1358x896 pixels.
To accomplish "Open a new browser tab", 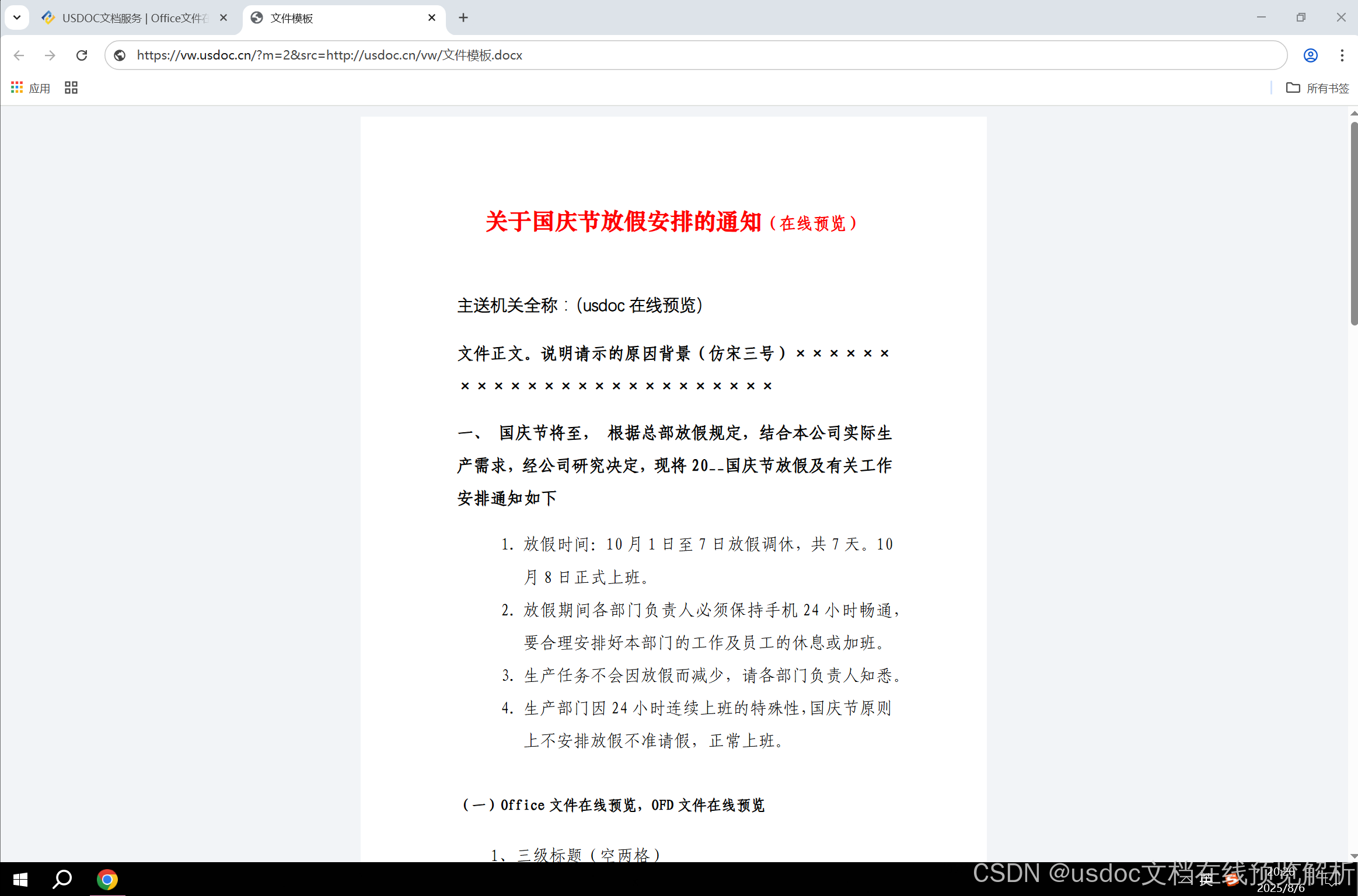I will (463, 17).
